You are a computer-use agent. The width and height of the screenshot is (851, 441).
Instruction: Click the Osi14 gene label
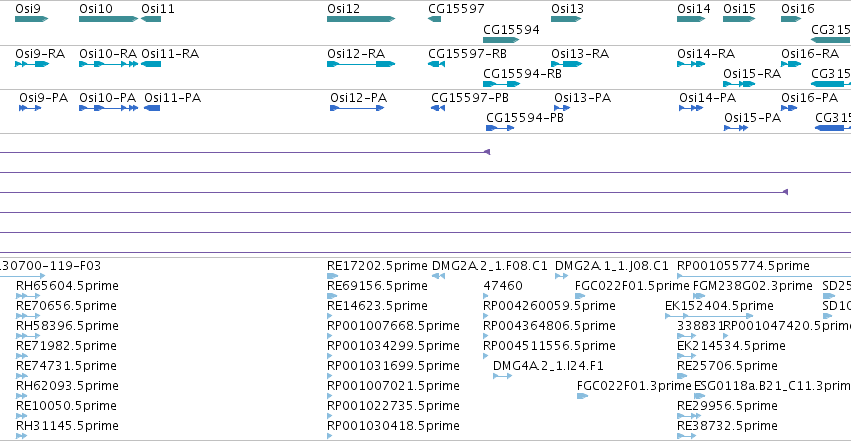coord(694,9)
